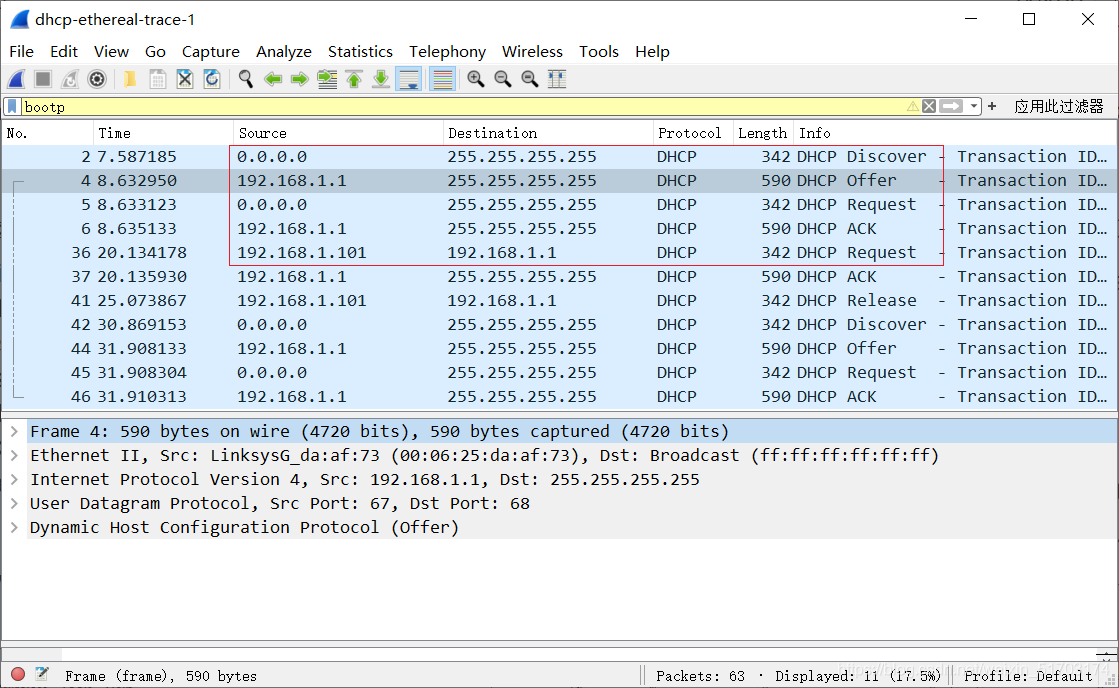Reset packet text to normal size
This screenshot has width=1119, height=688.
pyautogui.click(x=530, y=79)
